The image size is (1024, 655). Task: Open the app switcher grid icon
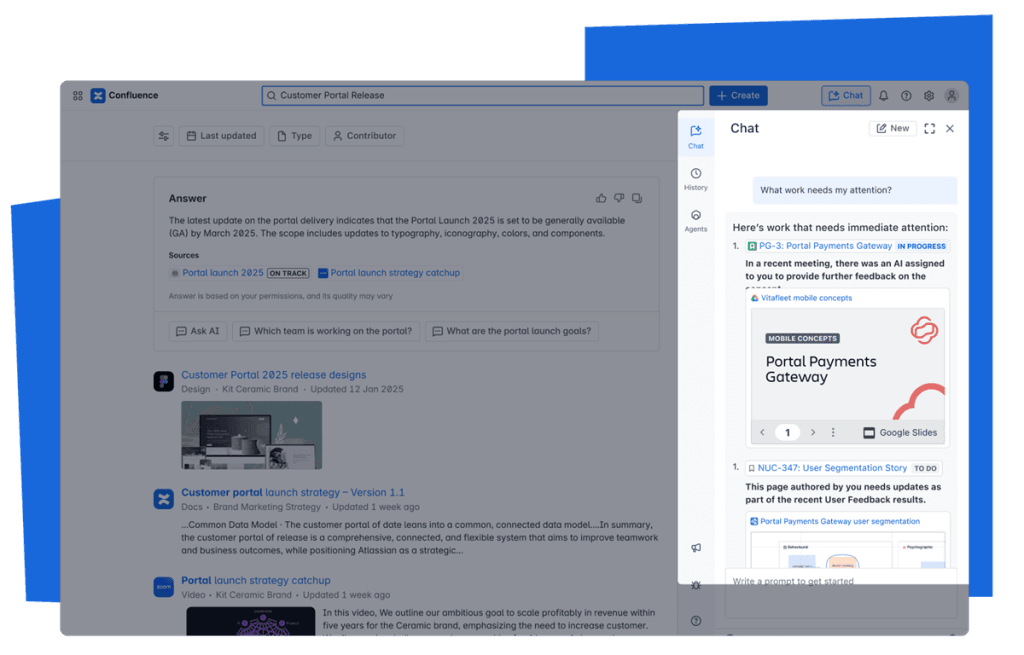click(x=78, y=96)
